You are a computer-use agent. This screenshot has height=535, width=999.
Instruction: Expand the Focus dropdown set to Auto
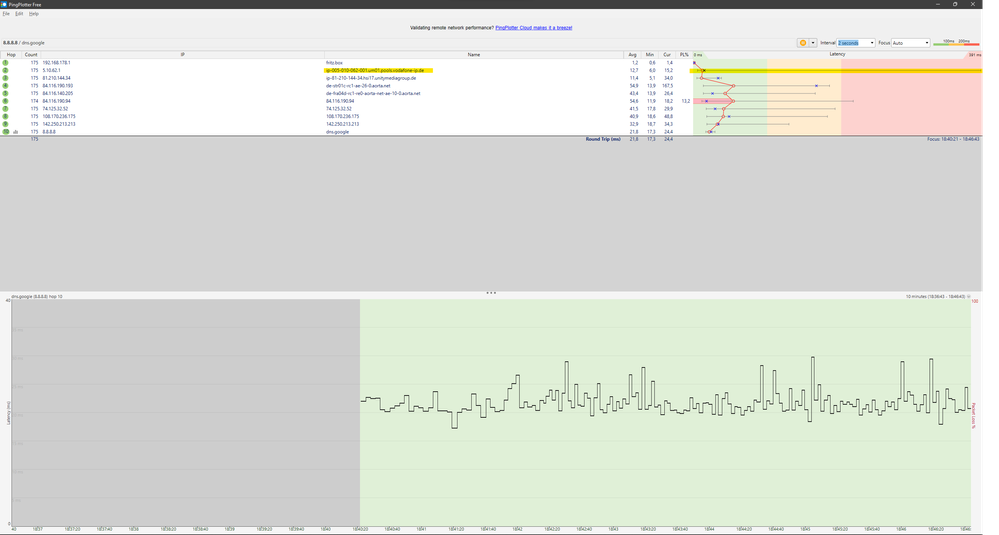click(x=911, y=43)
